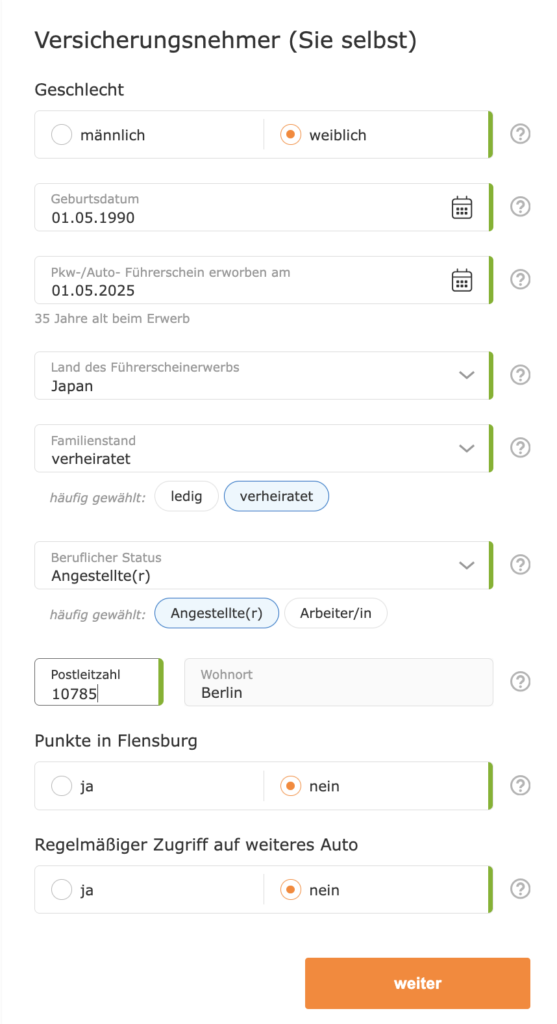Show help for Geschlecht field
Viewport: 557px width, 1024px height.
[x=520, y=135]
